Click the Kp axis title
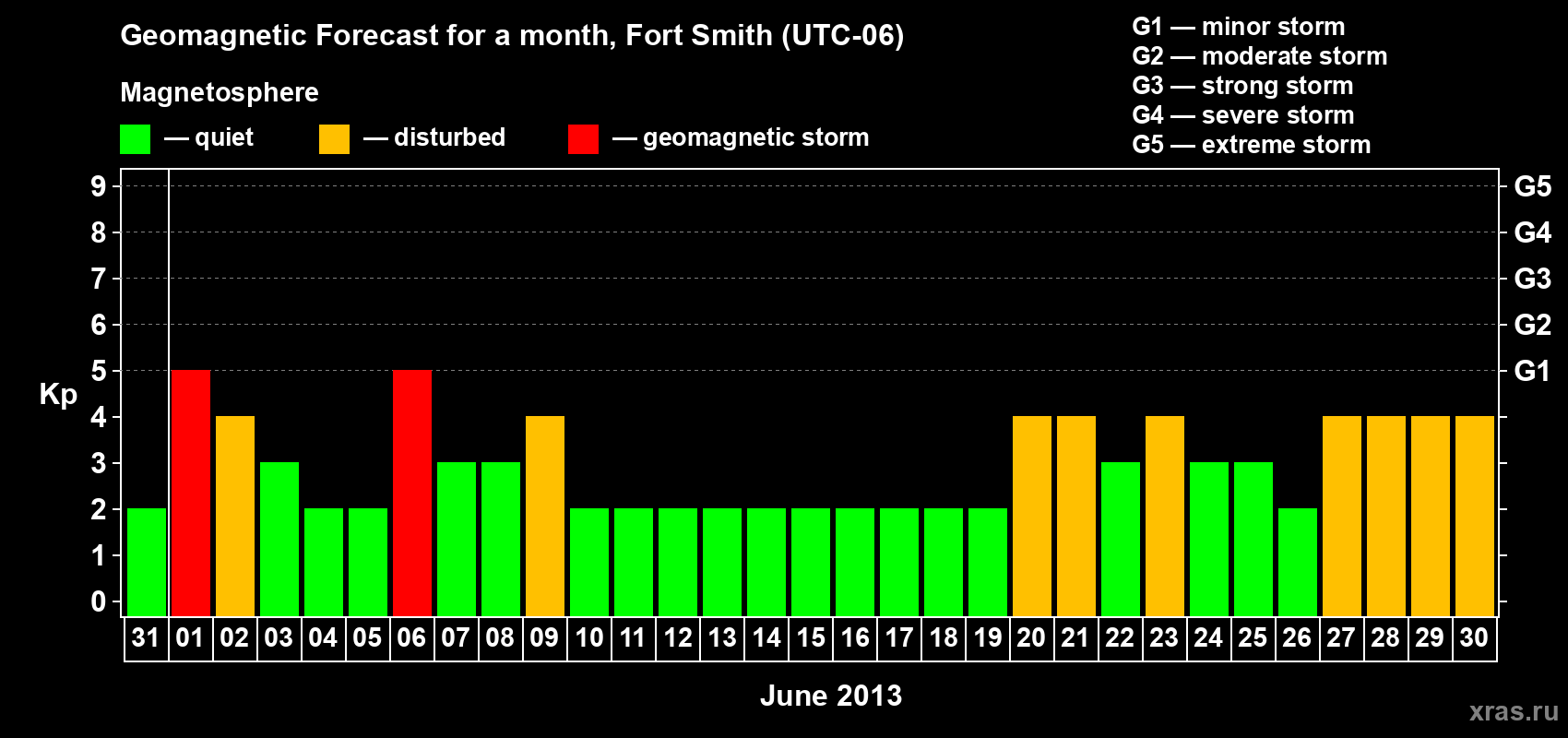 [x=58, y=395]
